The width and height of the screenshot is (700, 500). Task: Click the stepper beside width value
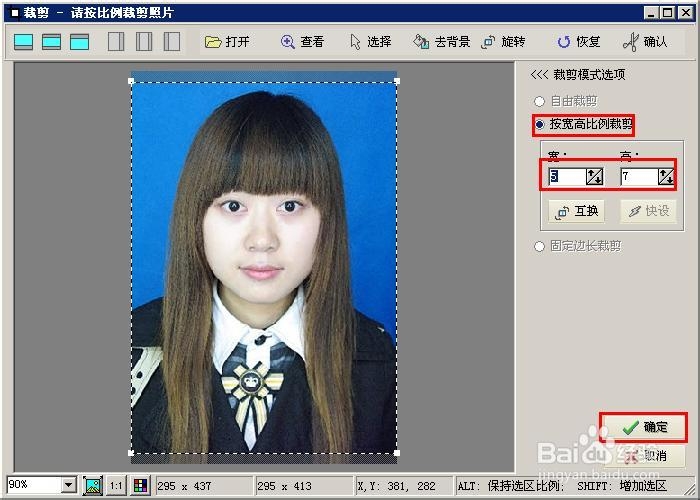click(595, 177)
